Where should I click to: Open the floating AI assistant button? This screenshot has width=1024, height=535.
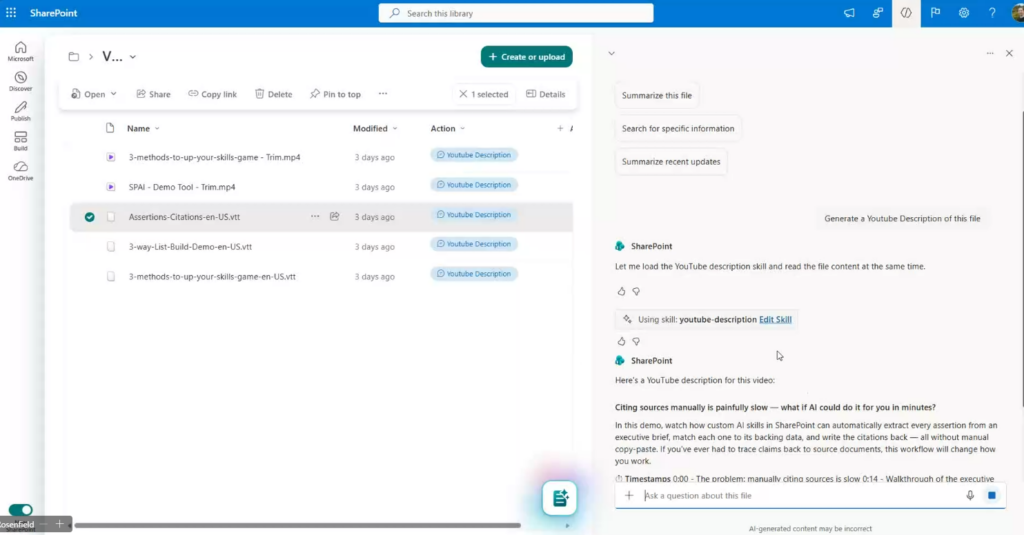[560, 498]
